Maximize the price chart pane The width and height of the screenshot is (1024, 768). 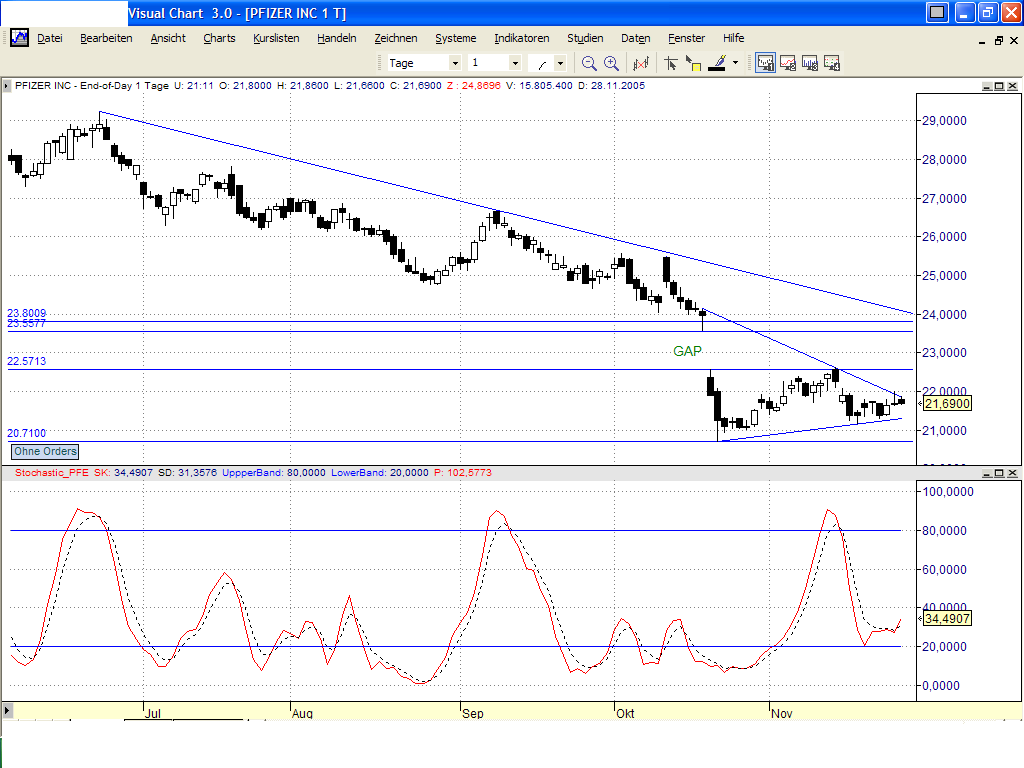[999, 86]
